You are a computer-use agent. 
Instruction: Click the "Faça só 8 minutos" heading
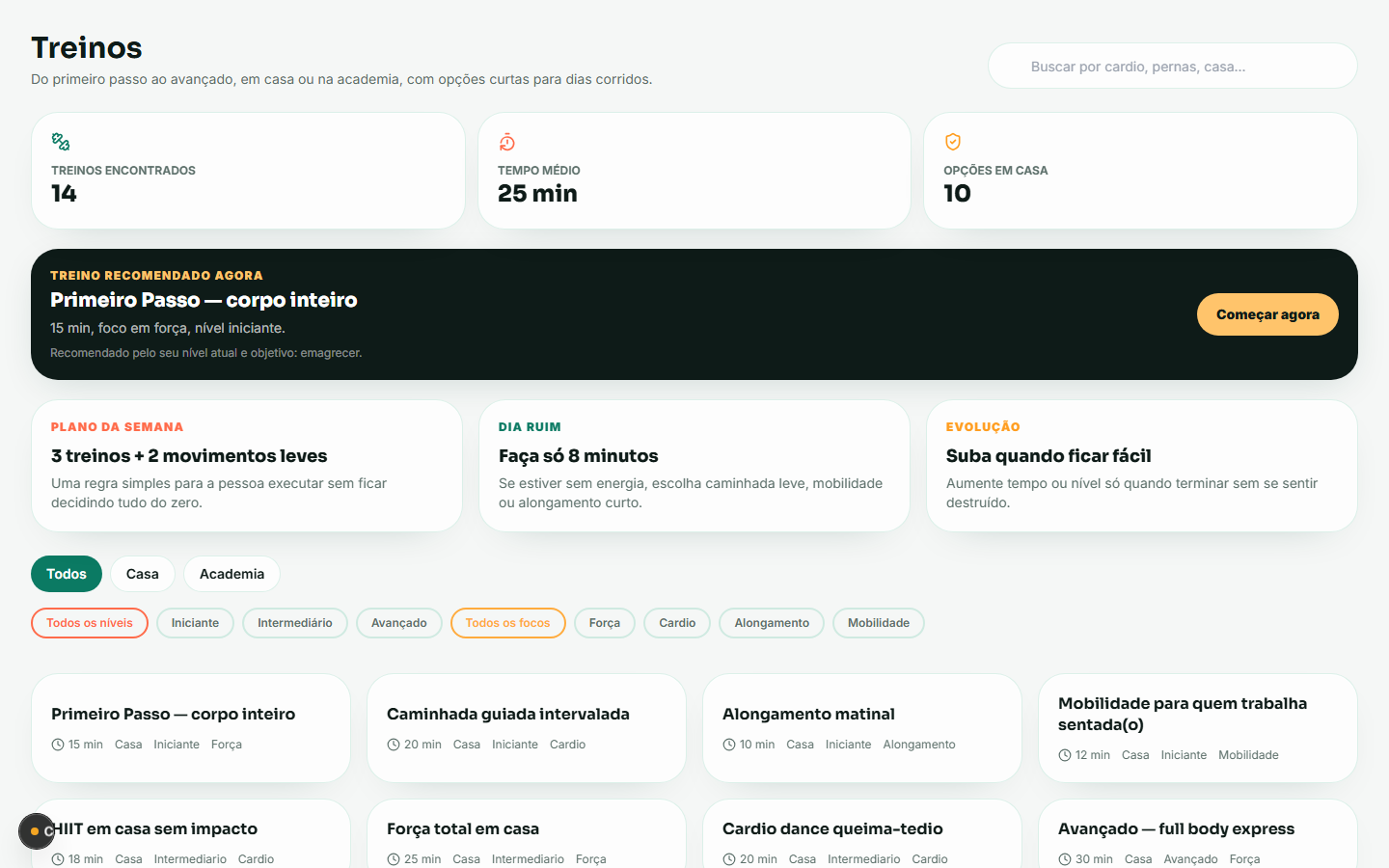(579, 456)
